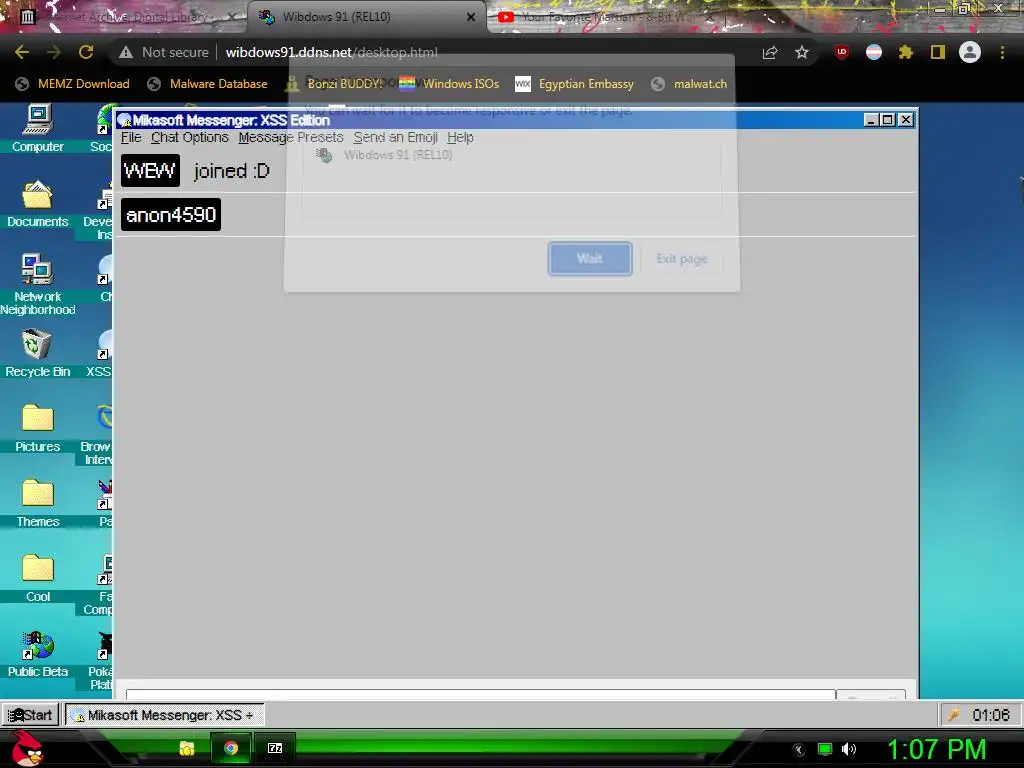Open File Explorer in host taskbar
The image size is (1024, 768).
(187, 748)
